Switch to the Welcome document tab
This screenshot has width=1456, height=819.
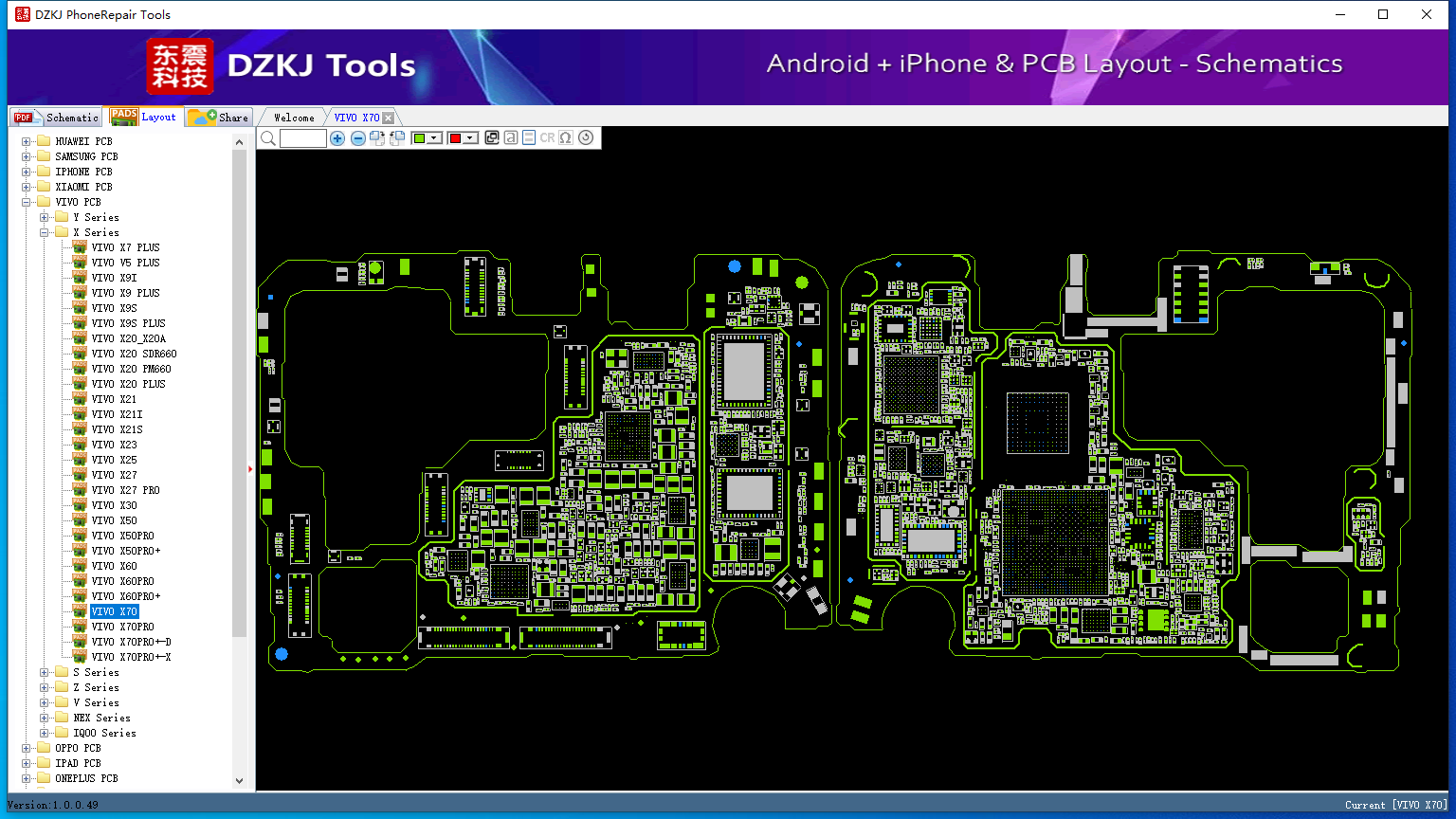click(x=294, y=118)
